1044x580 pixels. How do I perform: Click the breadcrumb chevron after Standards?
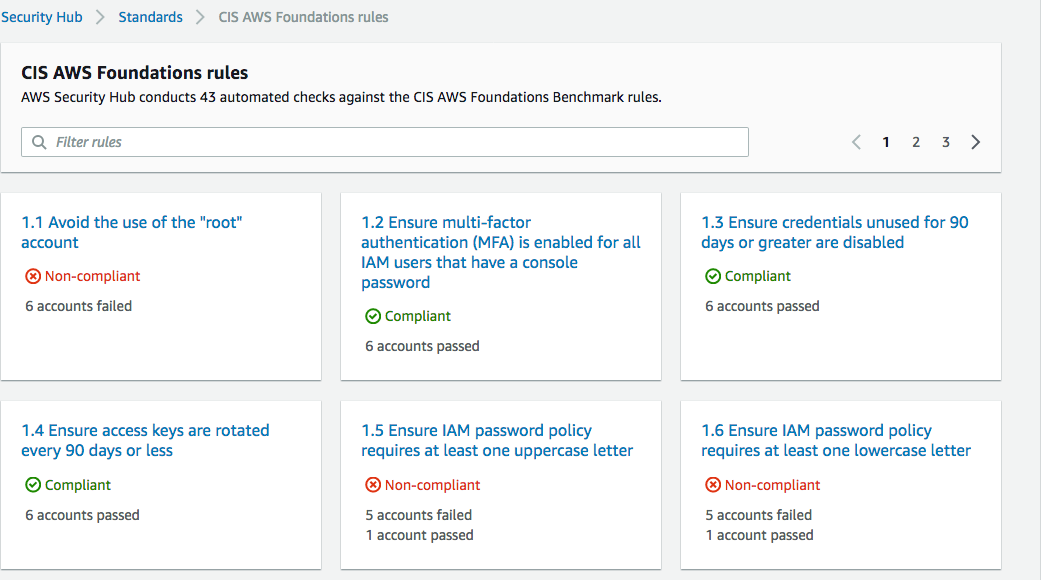200,17
